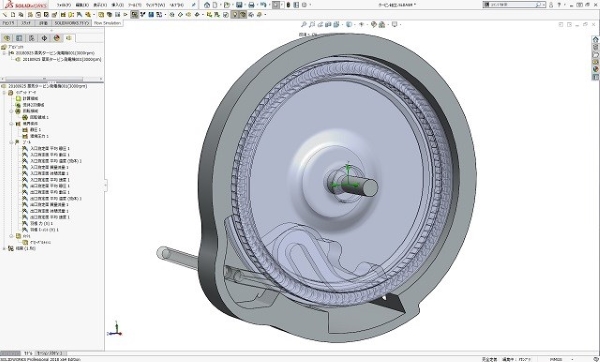
Task: Open the Window menu in the menu bar
Action: point(156,5)
